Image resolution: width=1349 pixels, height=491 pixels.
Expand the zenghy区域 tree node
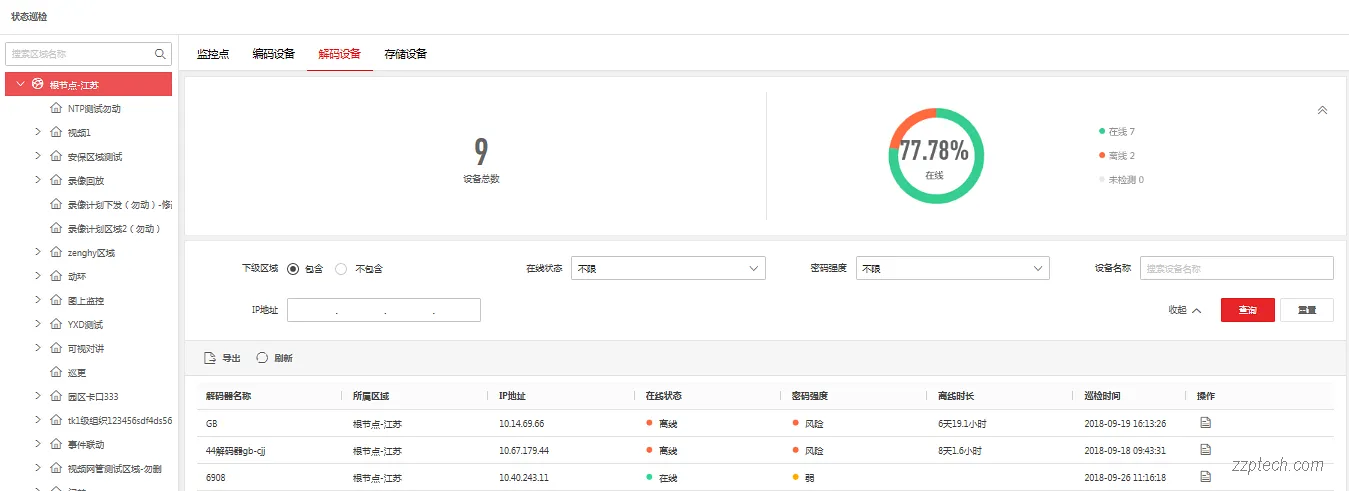click(38, 252)
